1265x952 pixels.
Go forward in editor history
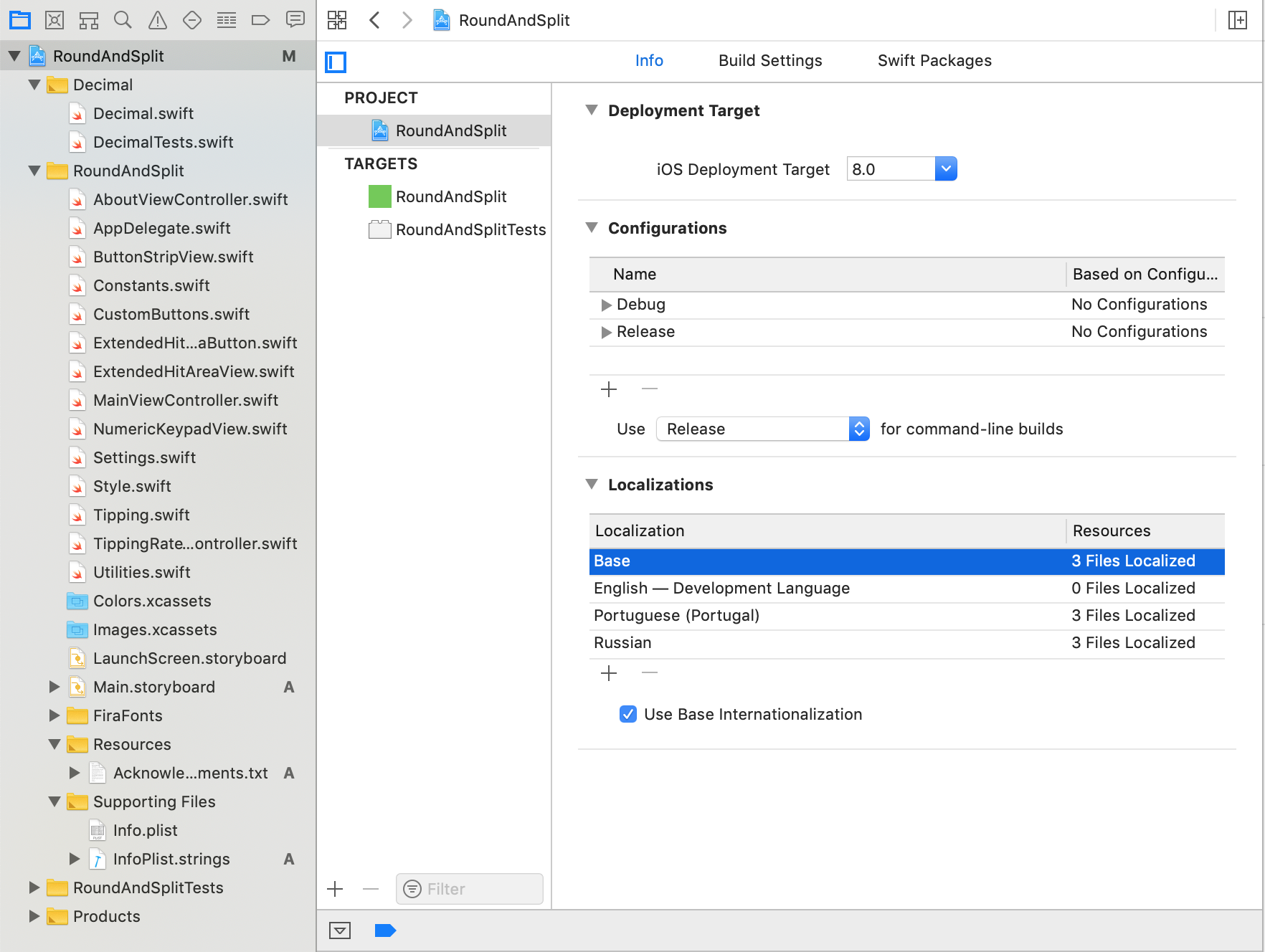click(x=407, y=20)
